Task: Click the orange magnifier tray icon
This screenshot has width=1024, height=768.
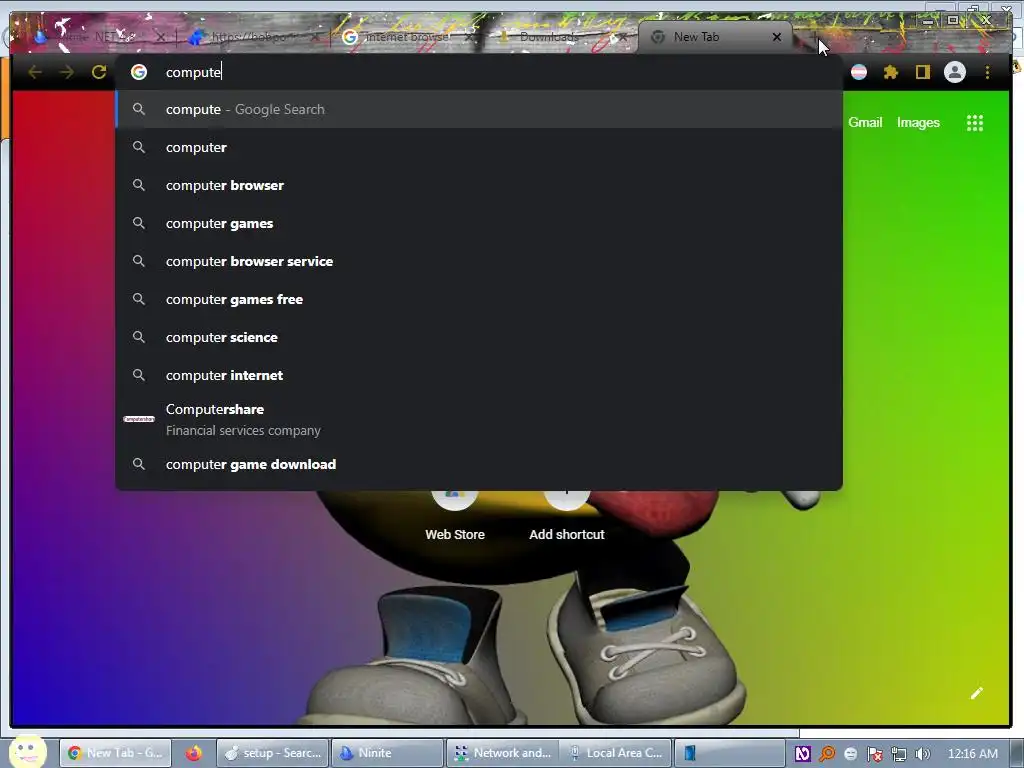Action: point(827,754)
